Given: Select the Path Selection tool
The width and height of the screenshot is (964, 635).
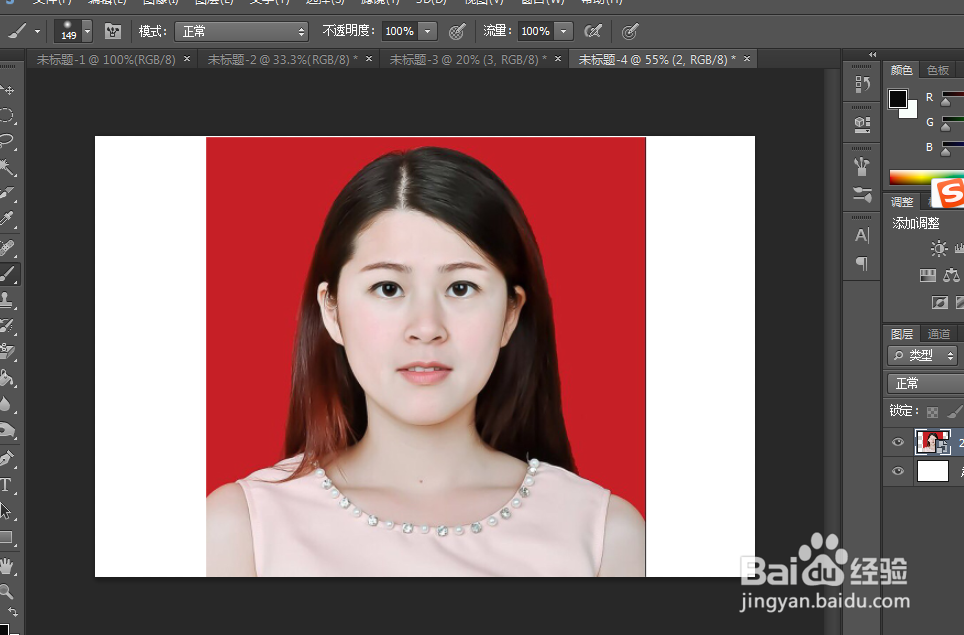Looking at the screenshot, I should [6, 511].
